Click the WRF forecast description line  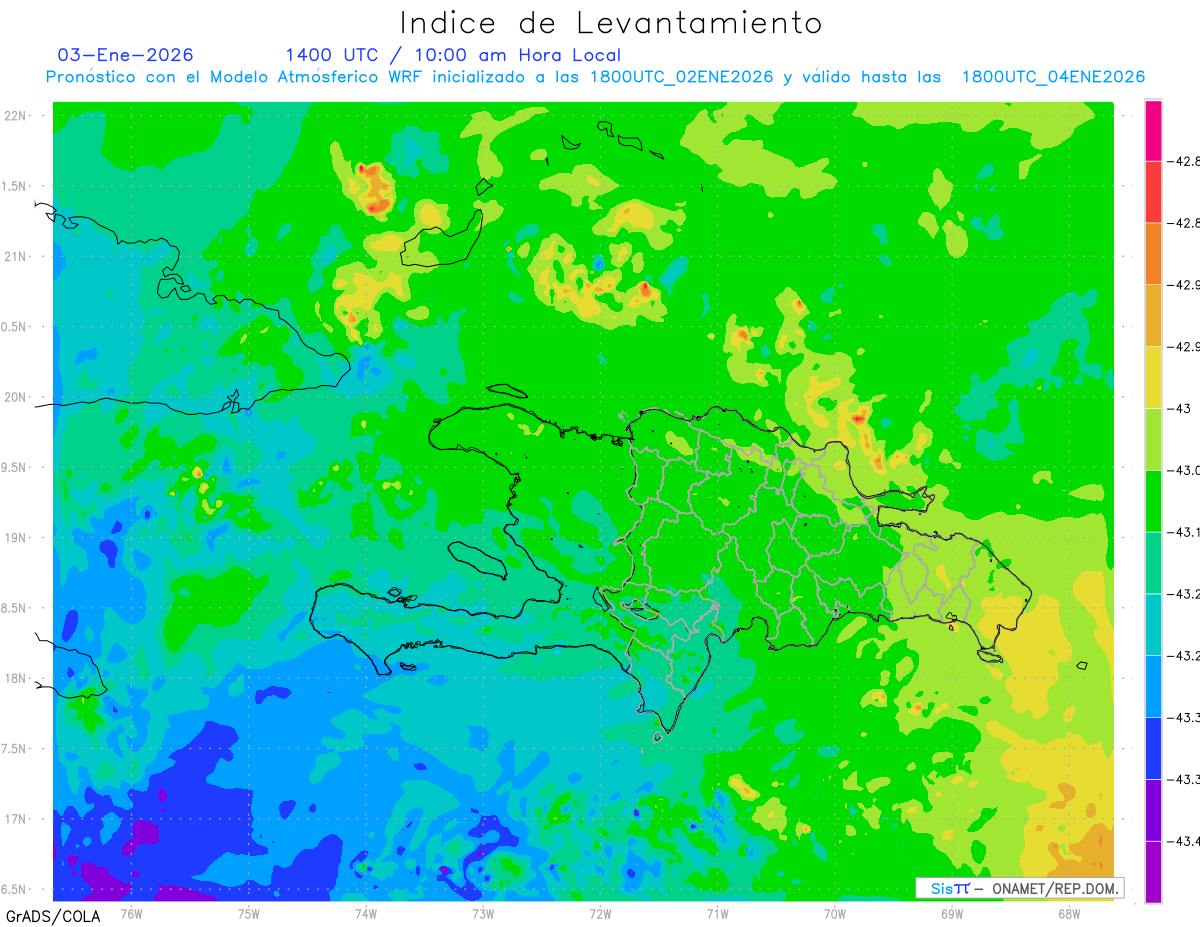(595, 77)
